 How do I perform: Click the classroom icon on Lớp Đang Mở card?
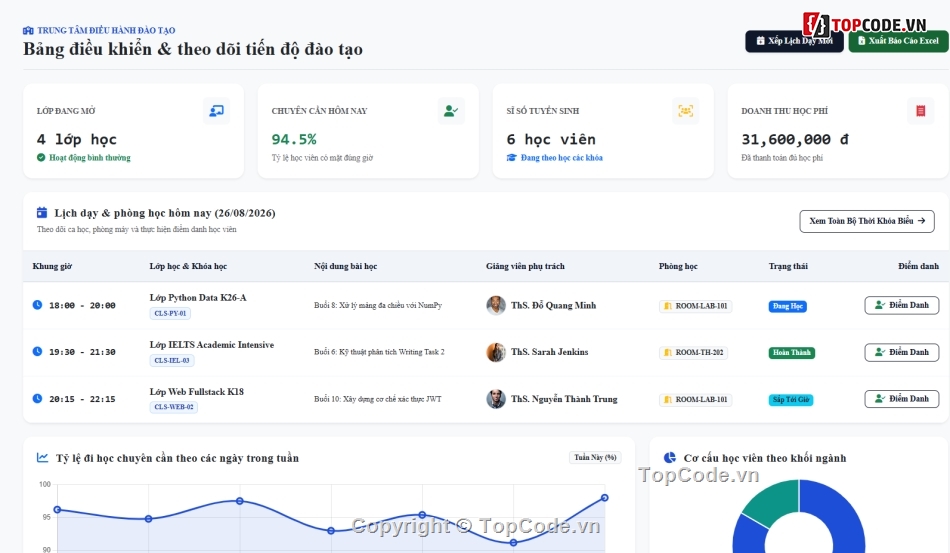point(216,111)
